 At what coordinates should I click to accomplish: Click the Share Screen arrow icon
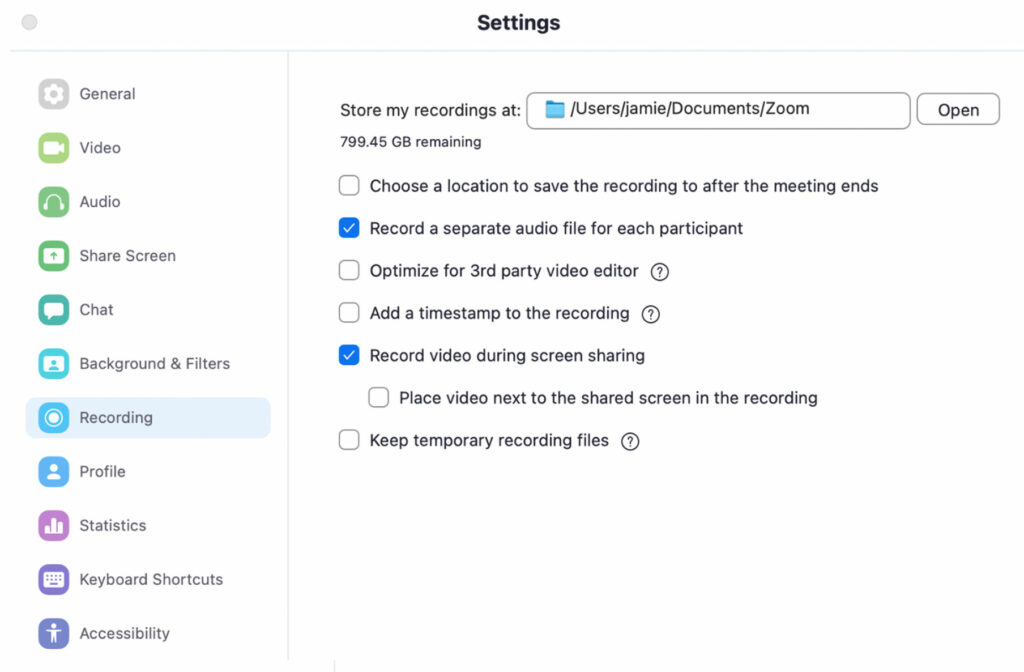point(54,256)
